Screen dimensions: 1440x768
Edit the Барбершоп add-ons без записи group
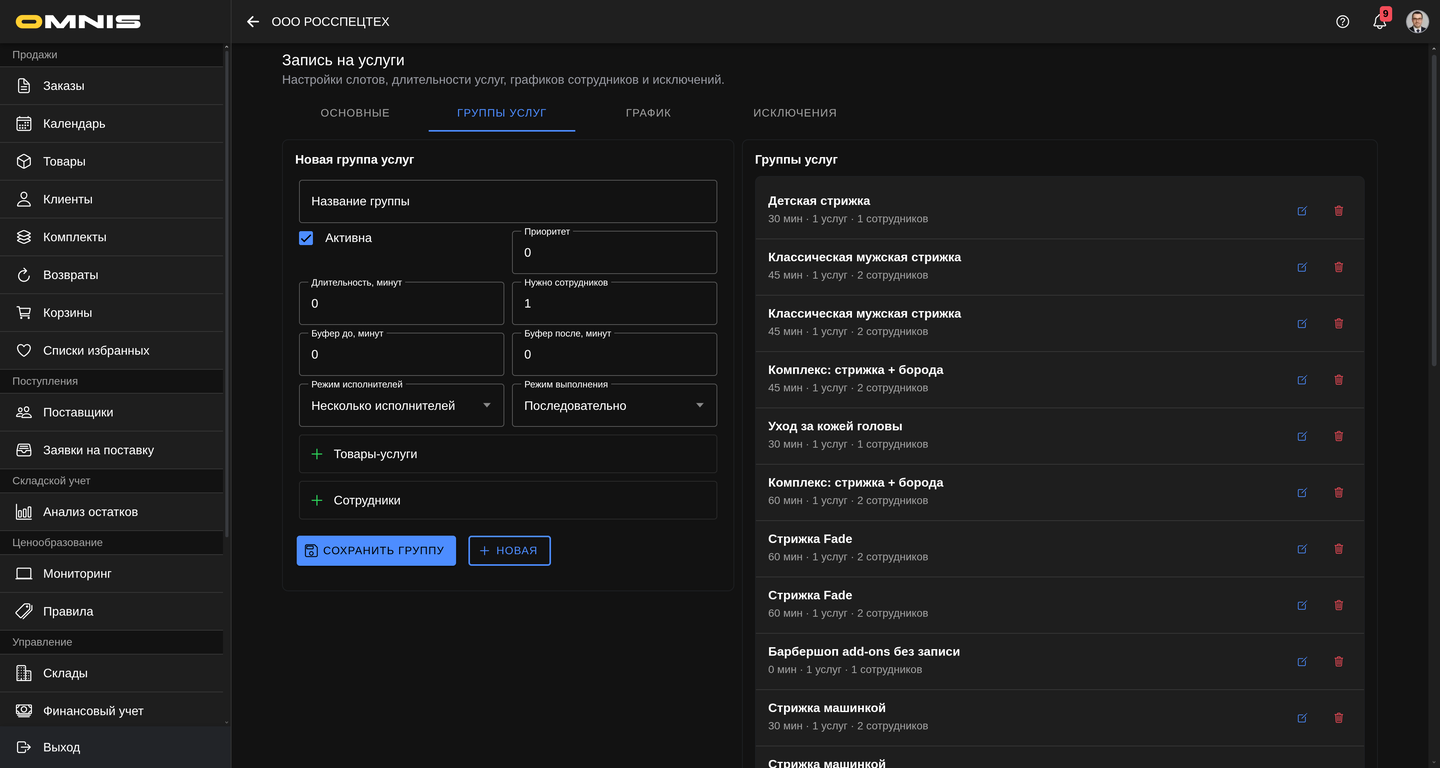coord(1302,662)
